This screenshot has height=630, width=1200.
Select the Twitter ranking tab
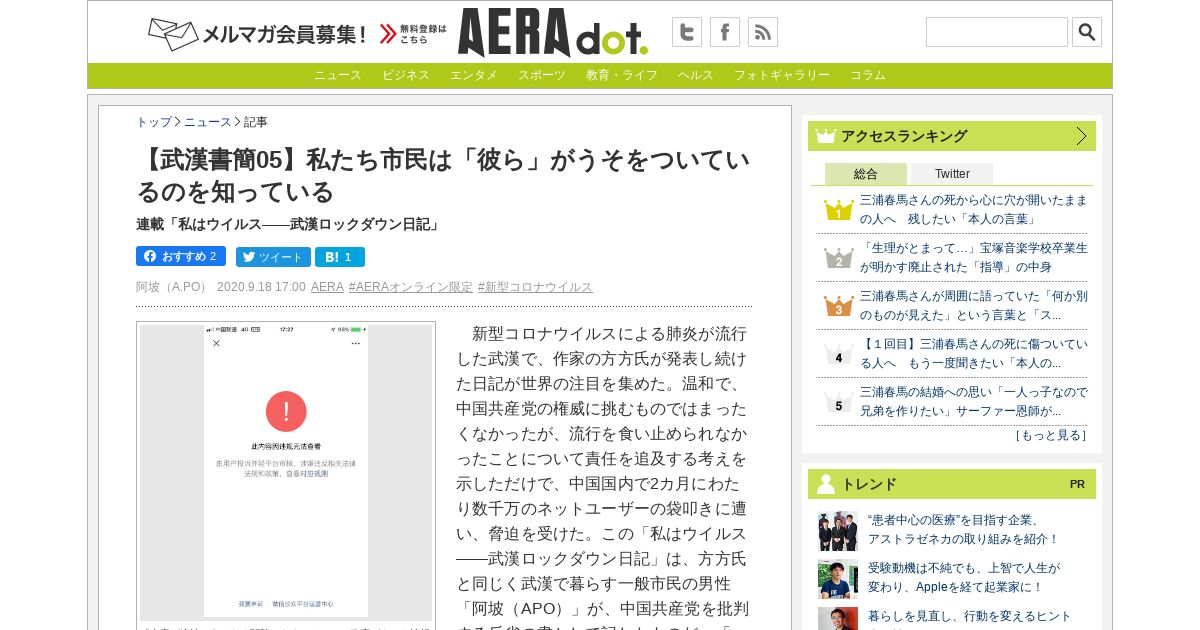coord(952,174)
